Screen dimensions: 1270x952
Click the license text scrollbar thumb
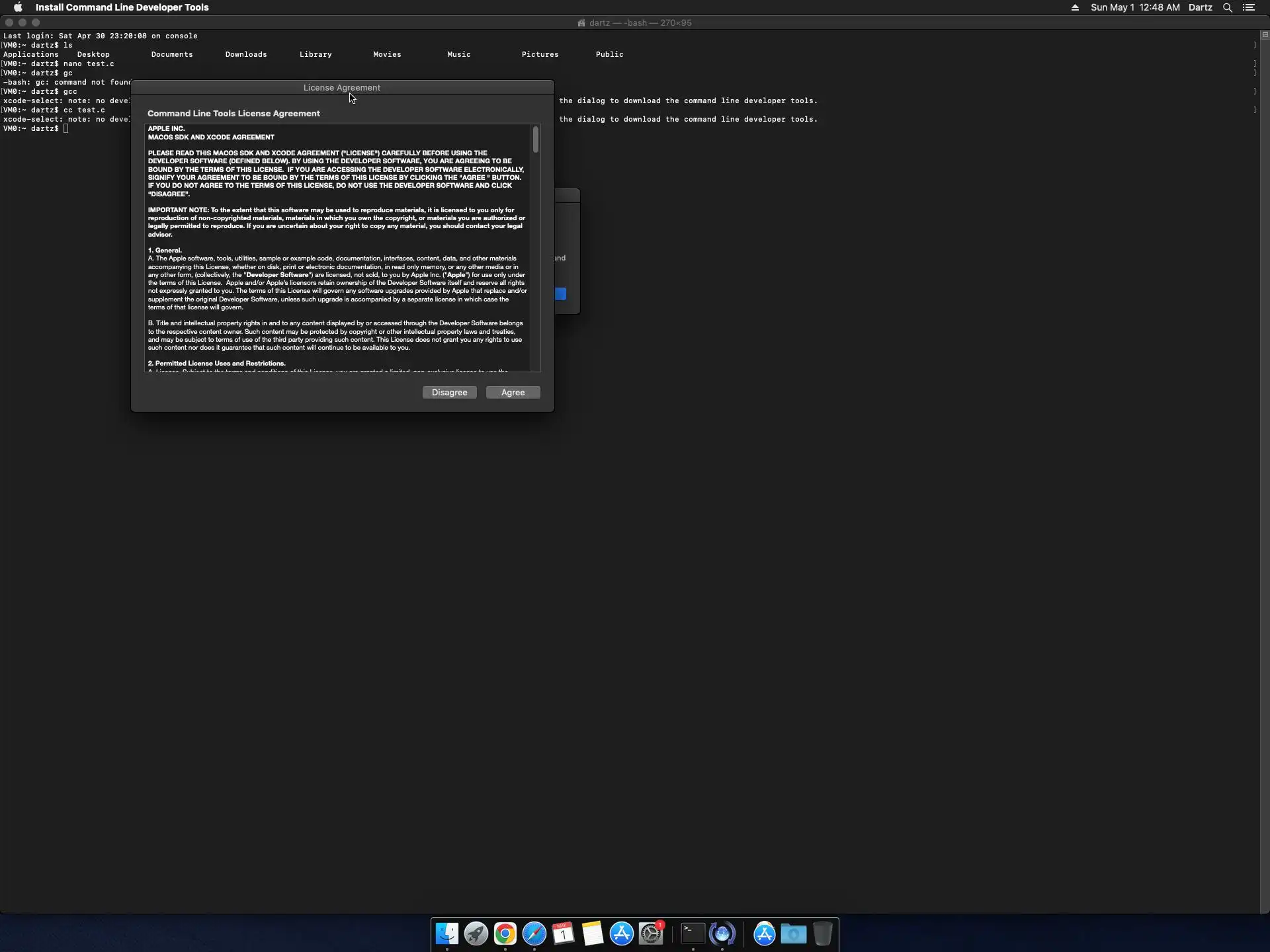[x=535, y=139]
